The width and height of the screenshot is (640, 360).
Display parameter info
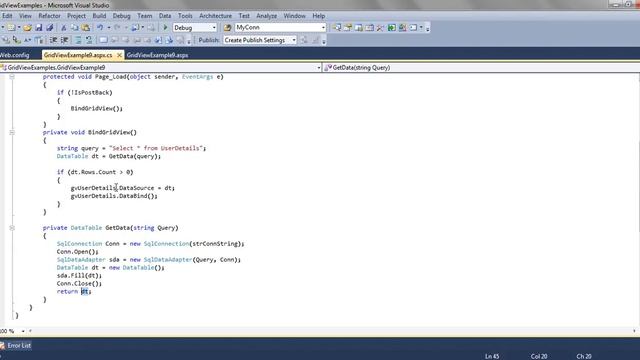pos(16,40)
